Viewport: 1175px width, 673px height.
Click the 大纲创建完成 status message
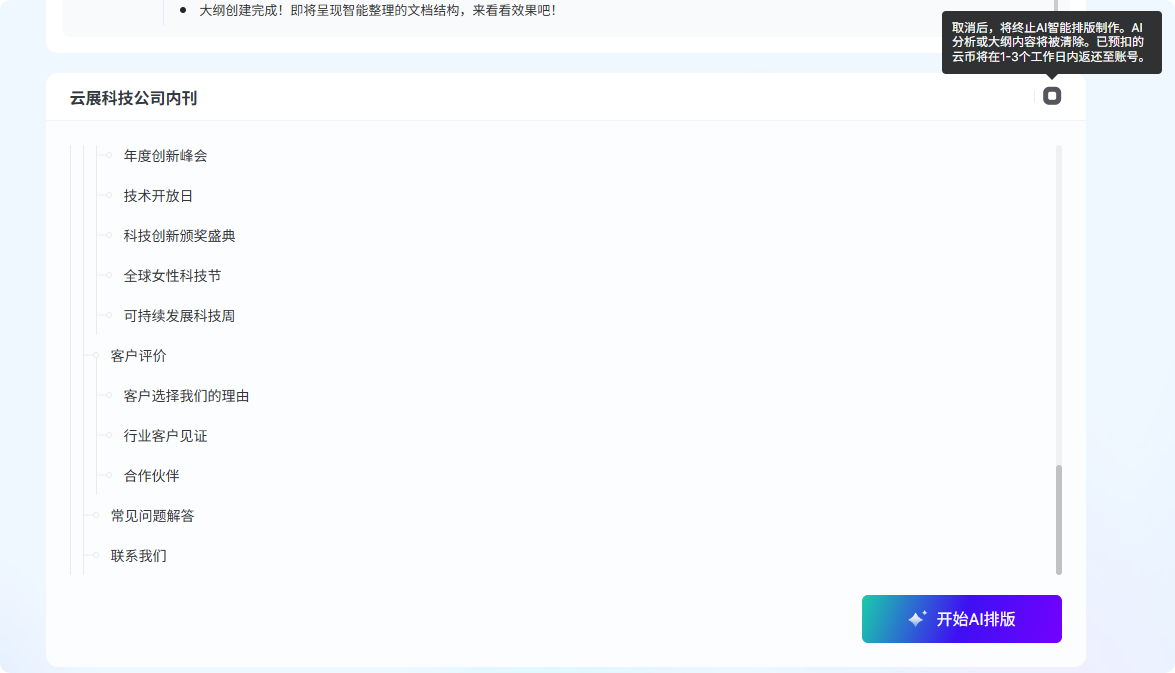(377, 11)
